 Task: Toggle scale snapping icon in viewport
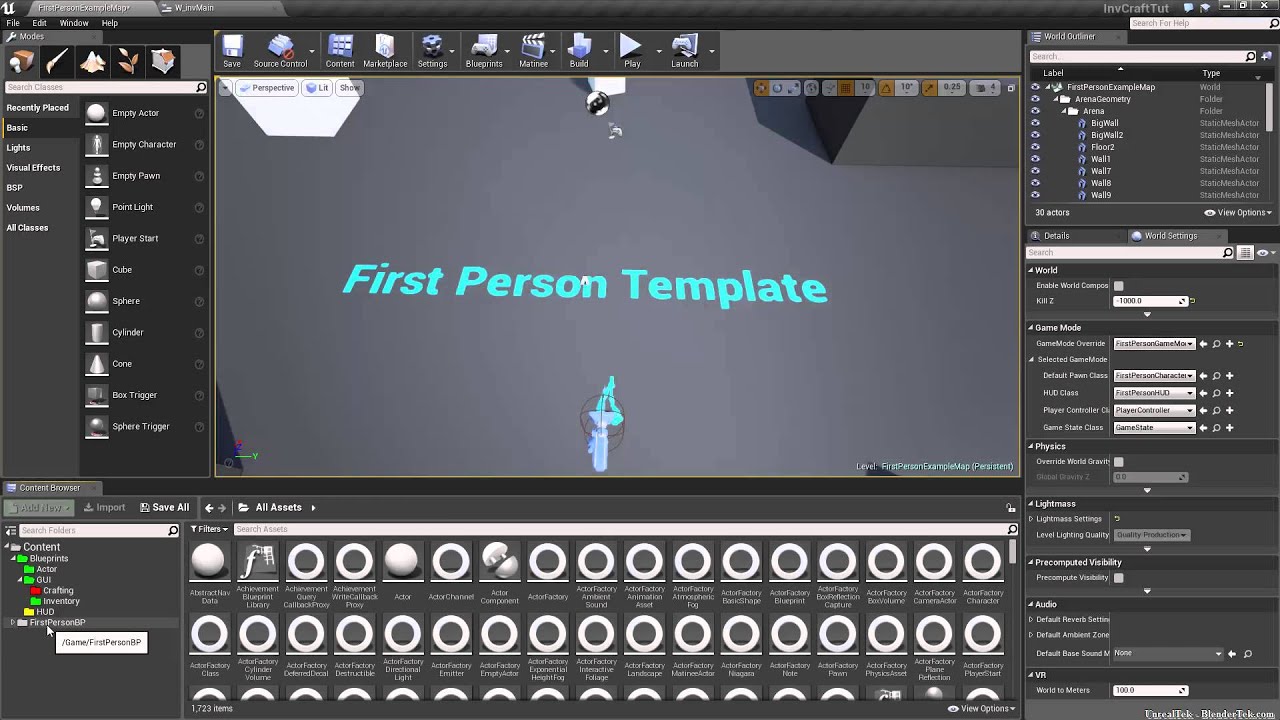point(929,88)
